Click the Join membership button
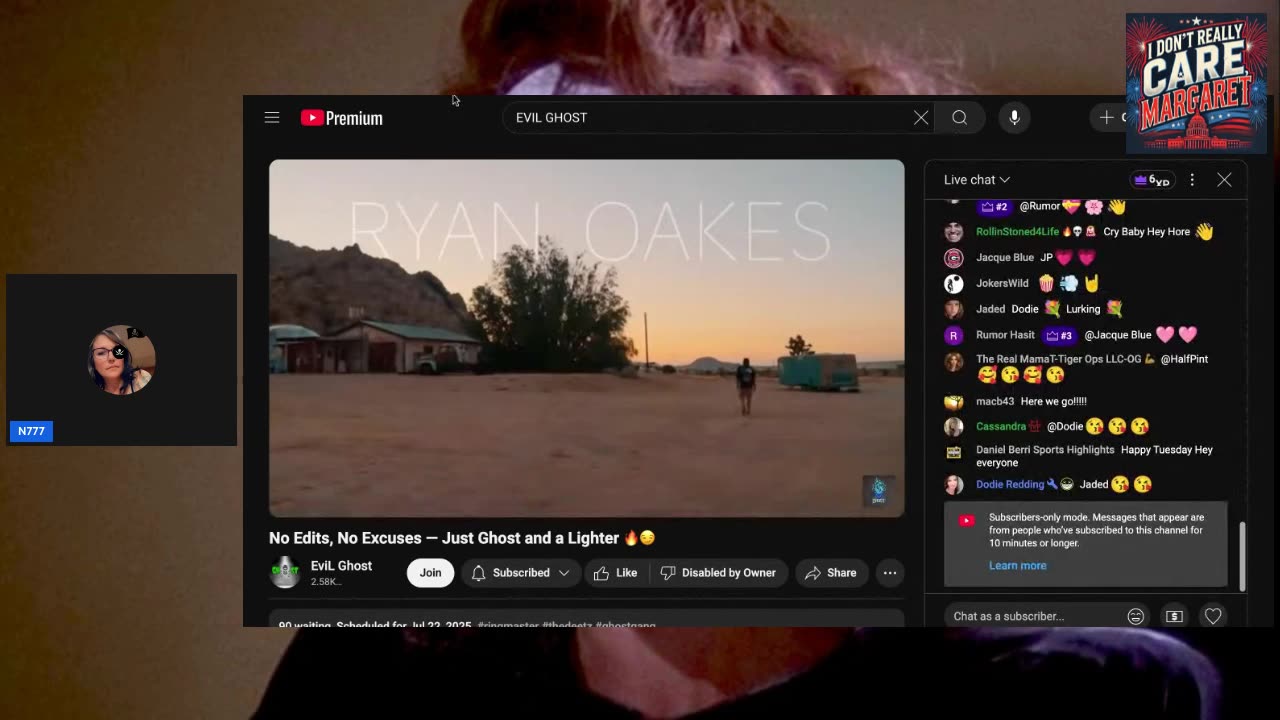This screenshot has height=720, width=1280. 430,573
